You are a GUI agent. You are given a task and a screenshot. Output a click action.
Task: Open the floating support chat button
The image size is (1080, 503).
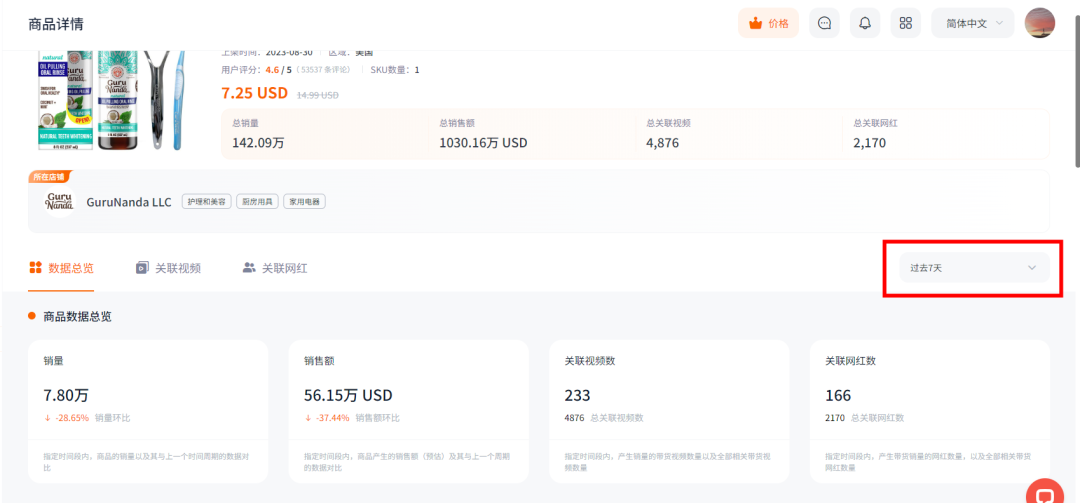tap(1046, 495)
